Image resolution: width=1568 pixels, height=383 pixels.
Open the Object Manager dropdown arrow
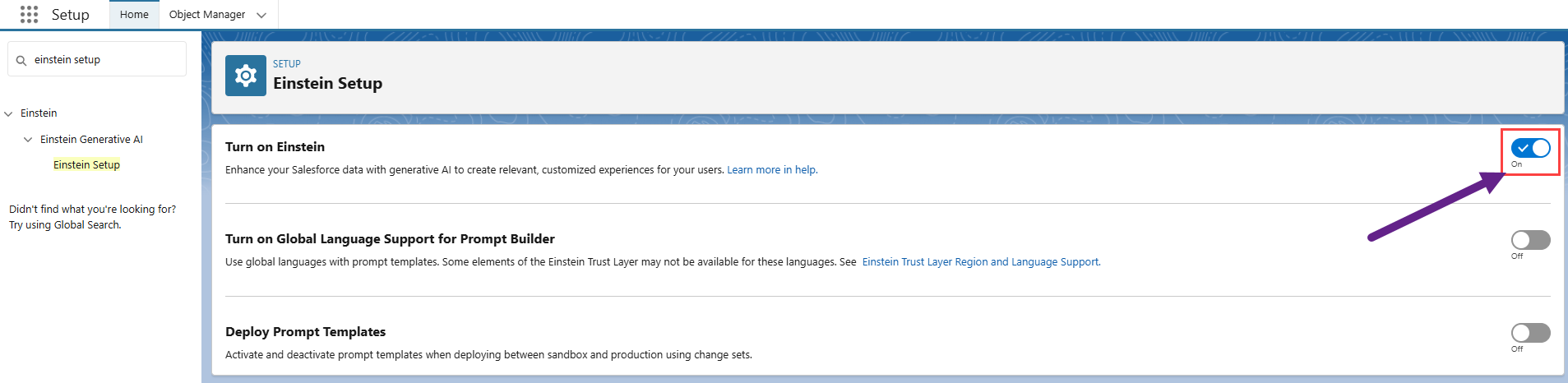261,15
